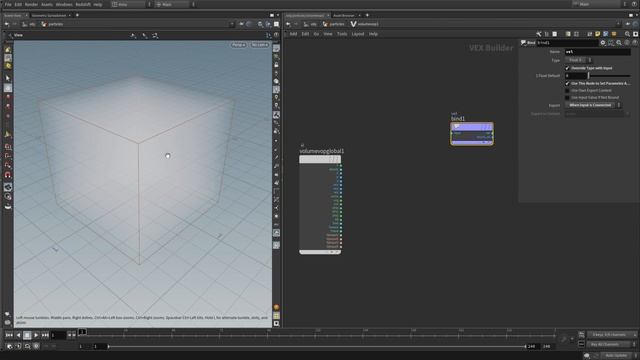The width and height of the screenshot is (640, 360).
Task: Toggle Use Own Export Context checkbox
Action: tap(567, 91)
